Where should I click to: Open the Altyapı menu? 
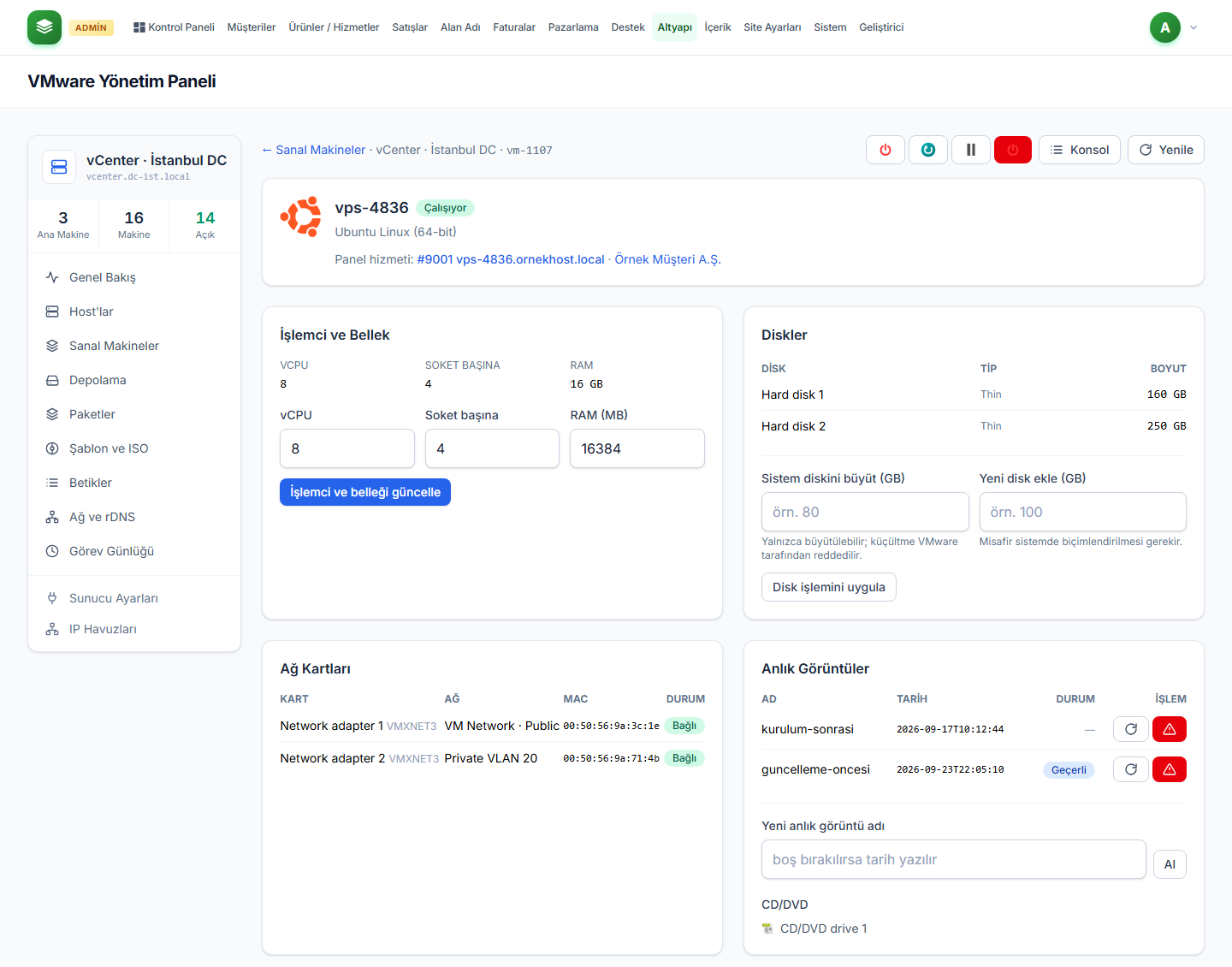[674, 27]
